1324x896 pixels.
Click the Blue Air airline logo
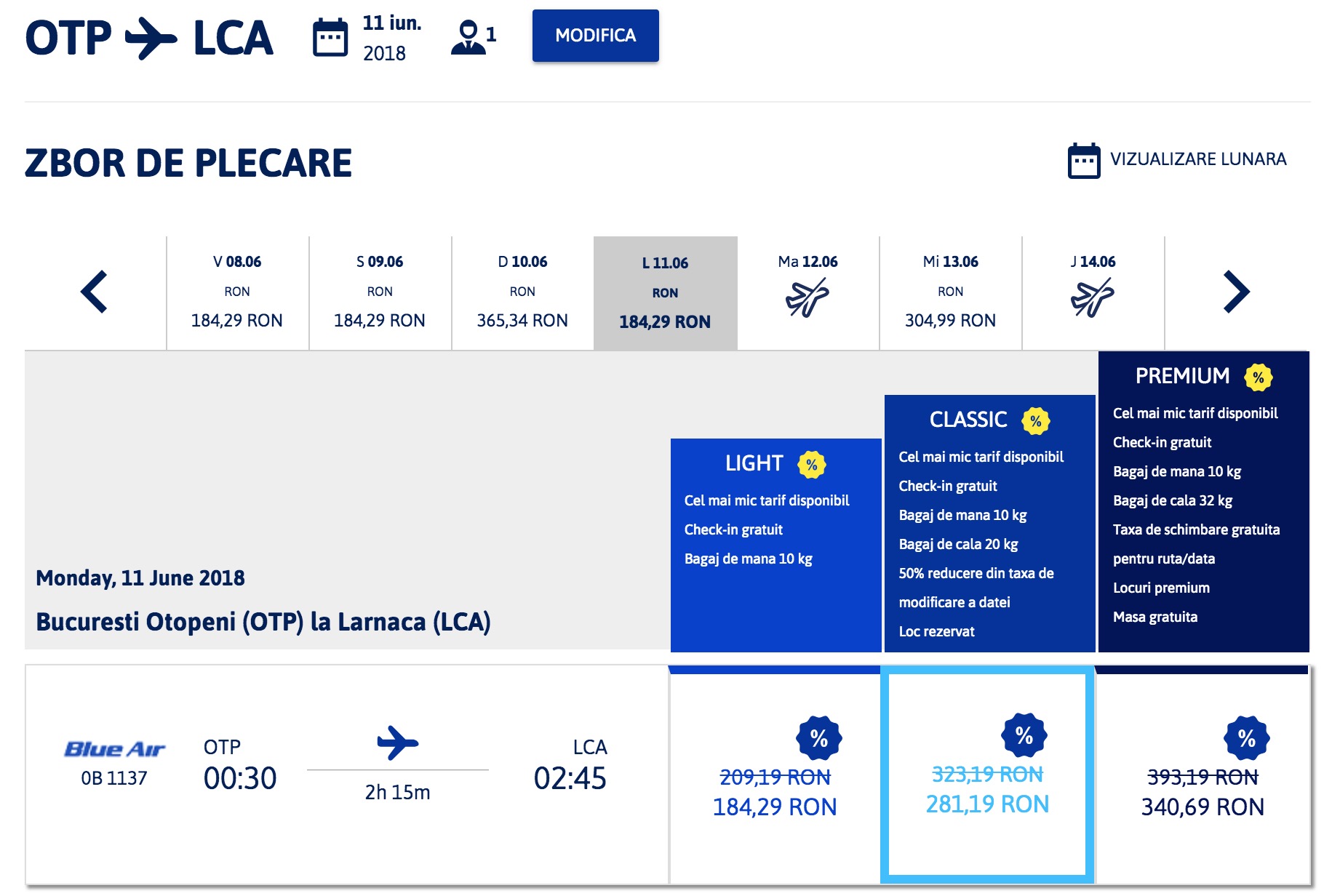[x=114, y=749]
